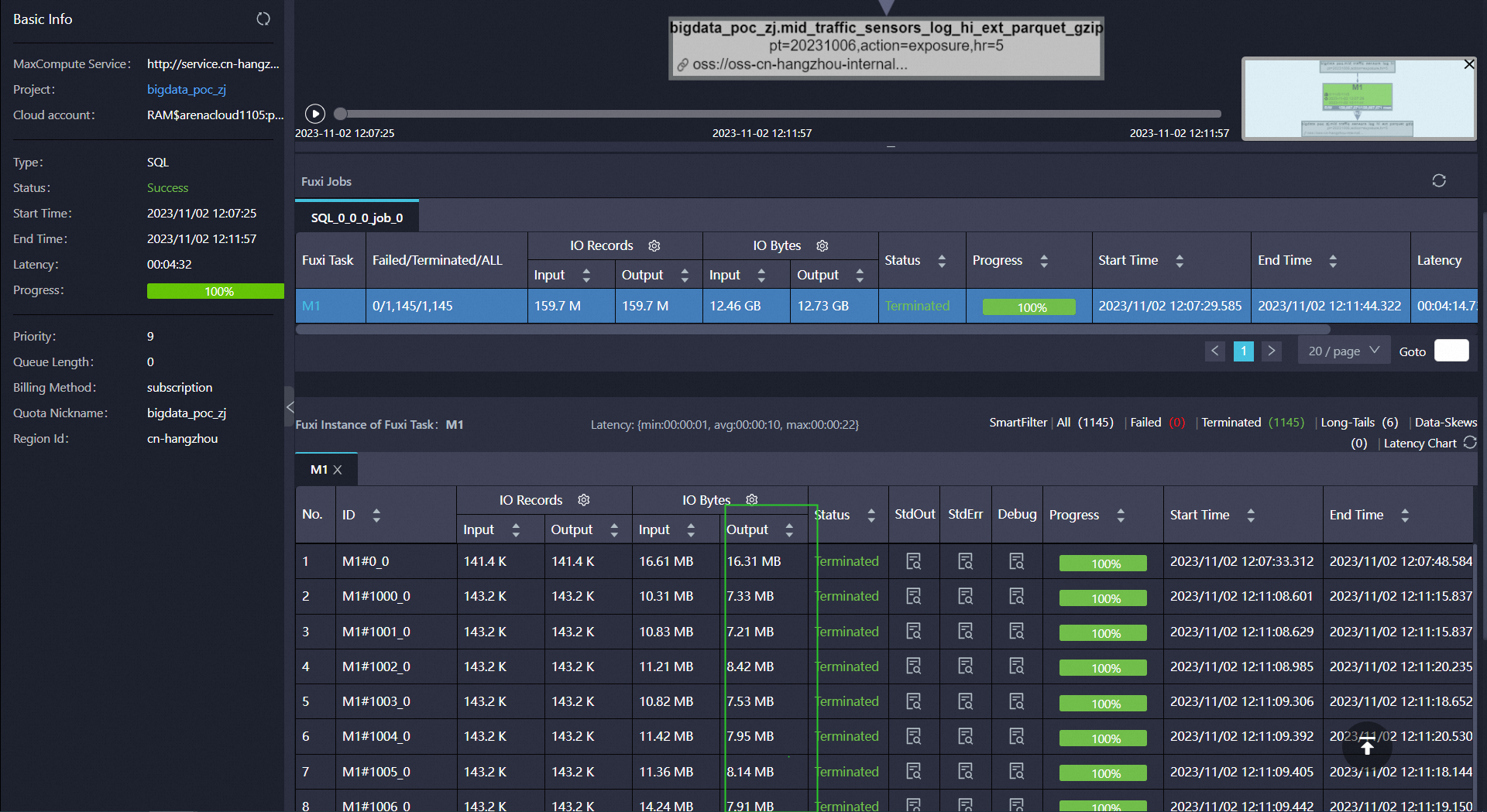This screenshot has height=812, width=1487.
Task: View StdErr log for M1#1005_0
Action: click(965, 771)
